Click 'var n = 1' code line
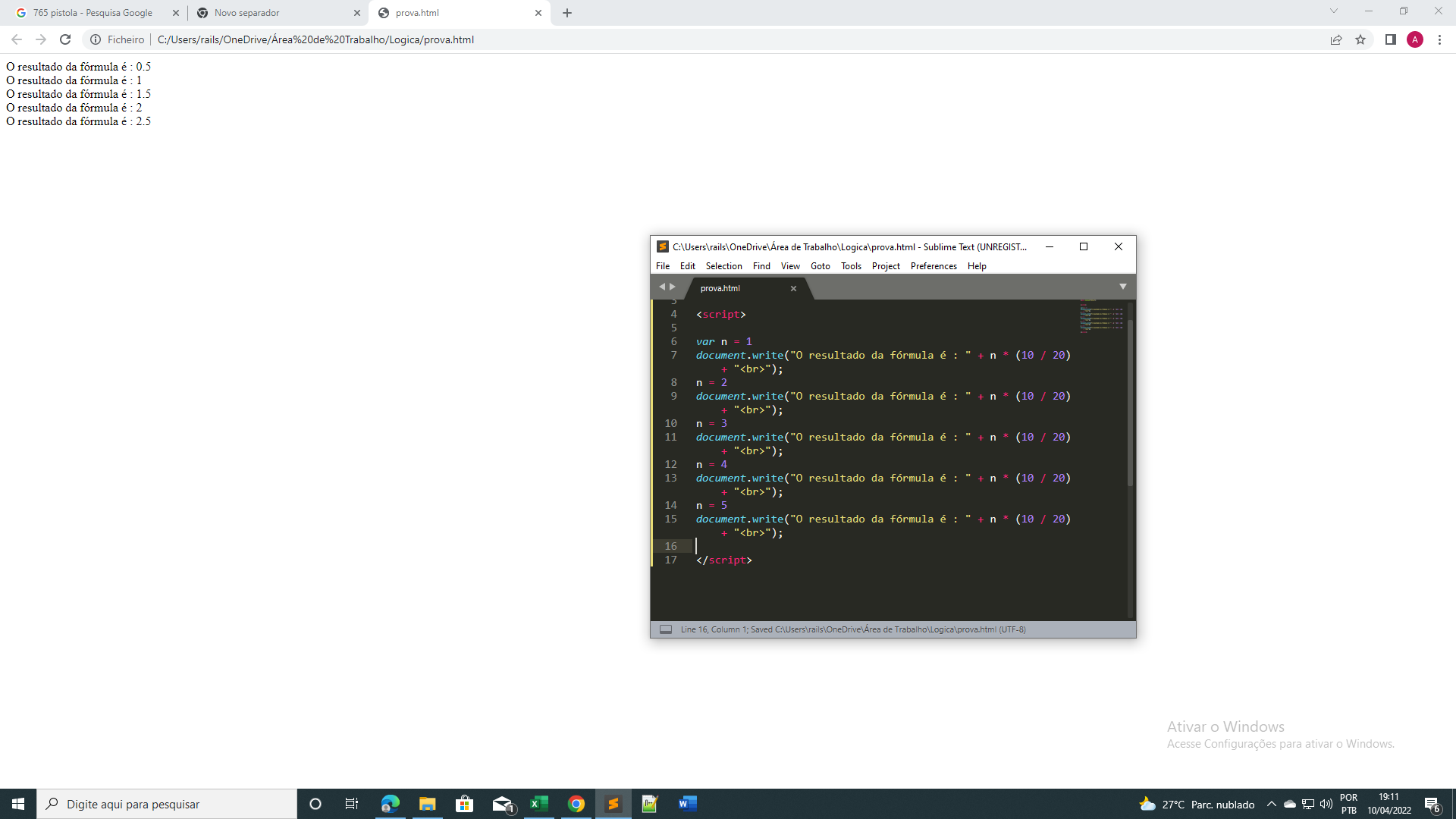This screenshot has height=819, width=1456. click(x=724, y=342)
